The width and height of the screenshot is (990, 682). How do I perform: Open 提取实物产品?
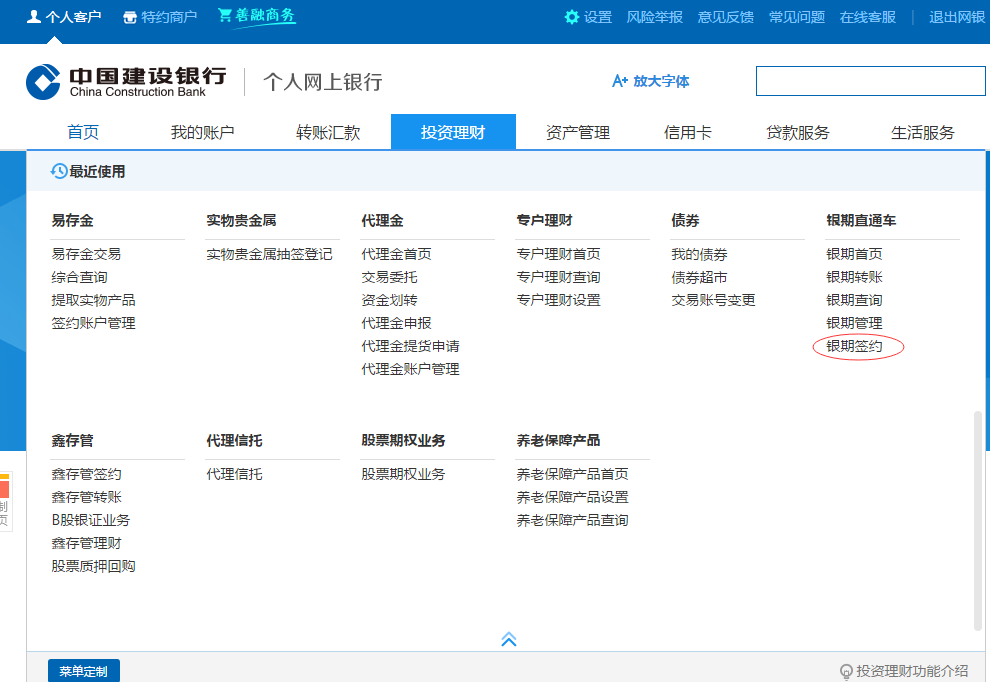(93, 300)
